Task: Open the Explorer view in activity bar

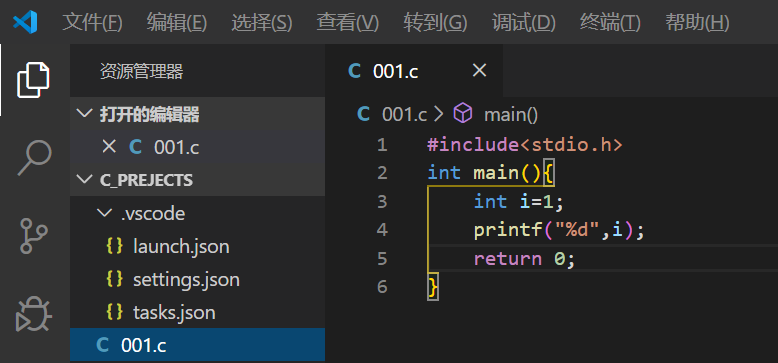Action: [33, 80]
